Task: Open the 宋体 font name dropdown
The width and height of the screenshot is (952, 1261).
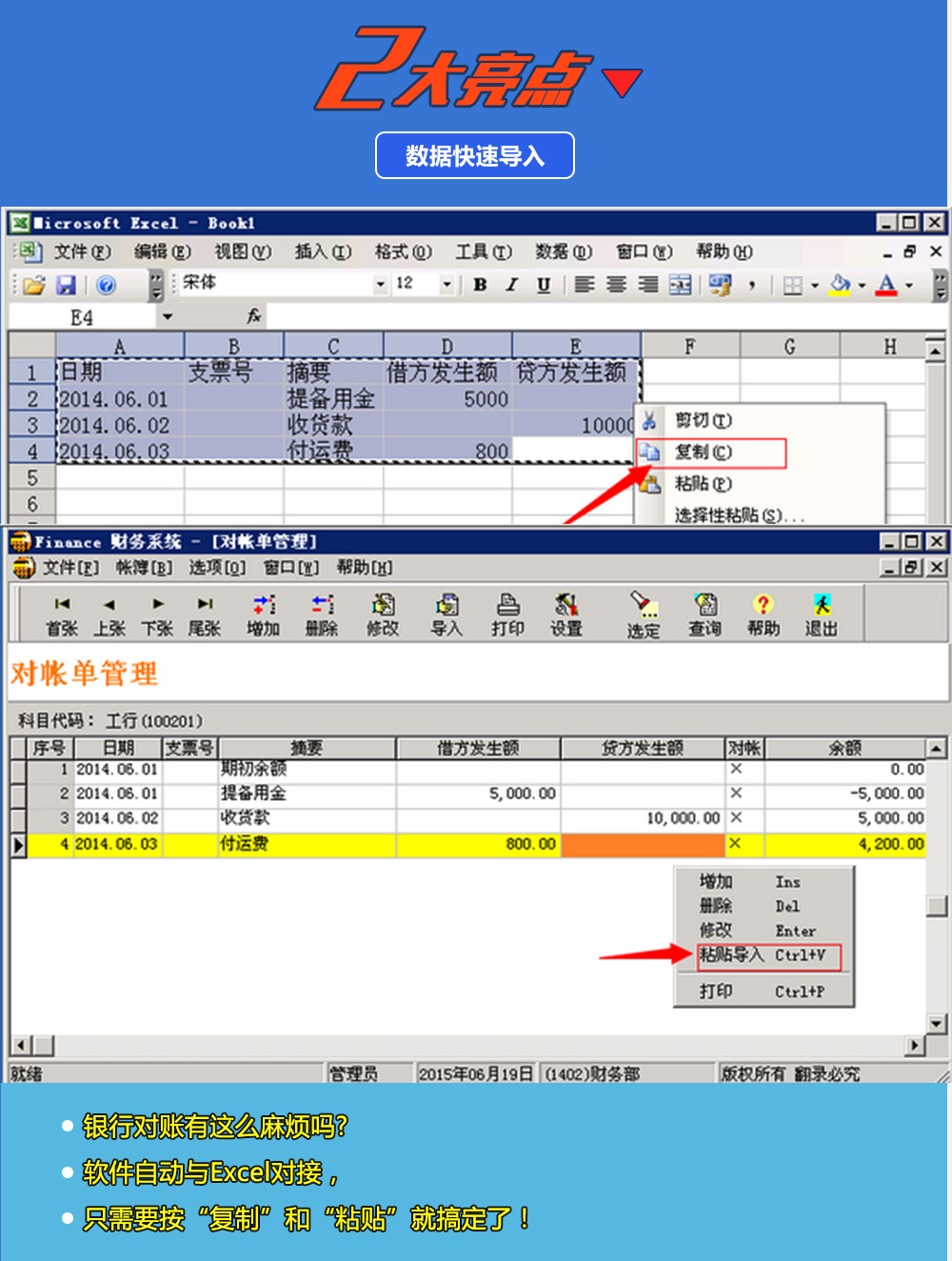Action: click(380, 285)
